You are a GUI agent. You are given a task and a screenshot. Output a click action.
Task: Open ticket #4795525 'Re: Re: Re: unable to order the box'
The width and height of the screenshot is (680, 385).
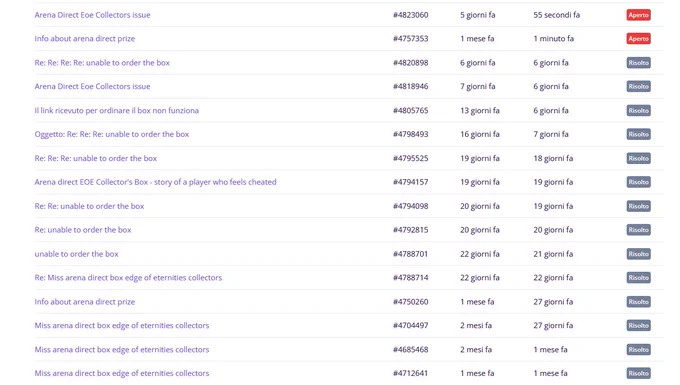coord(96,158)
